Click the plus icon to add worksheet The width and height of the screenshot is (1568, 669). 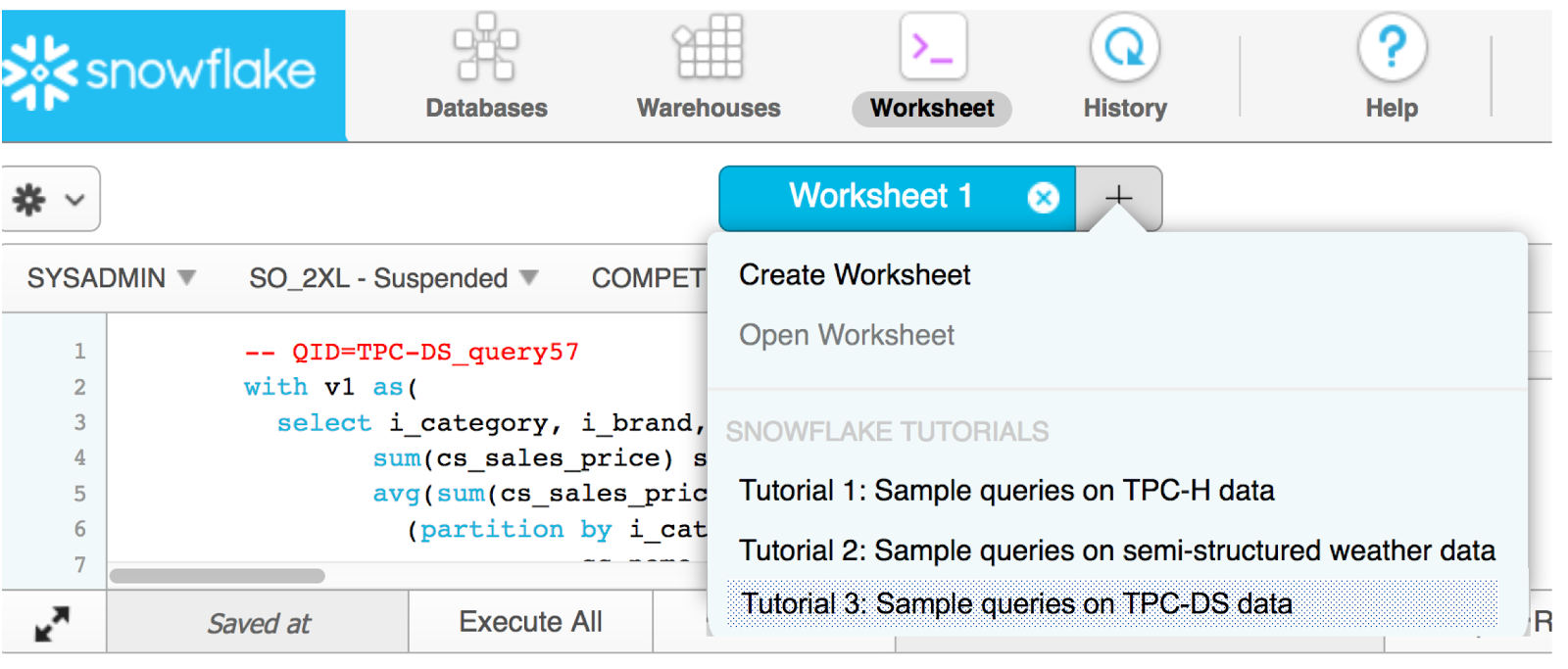[1118, 198]
